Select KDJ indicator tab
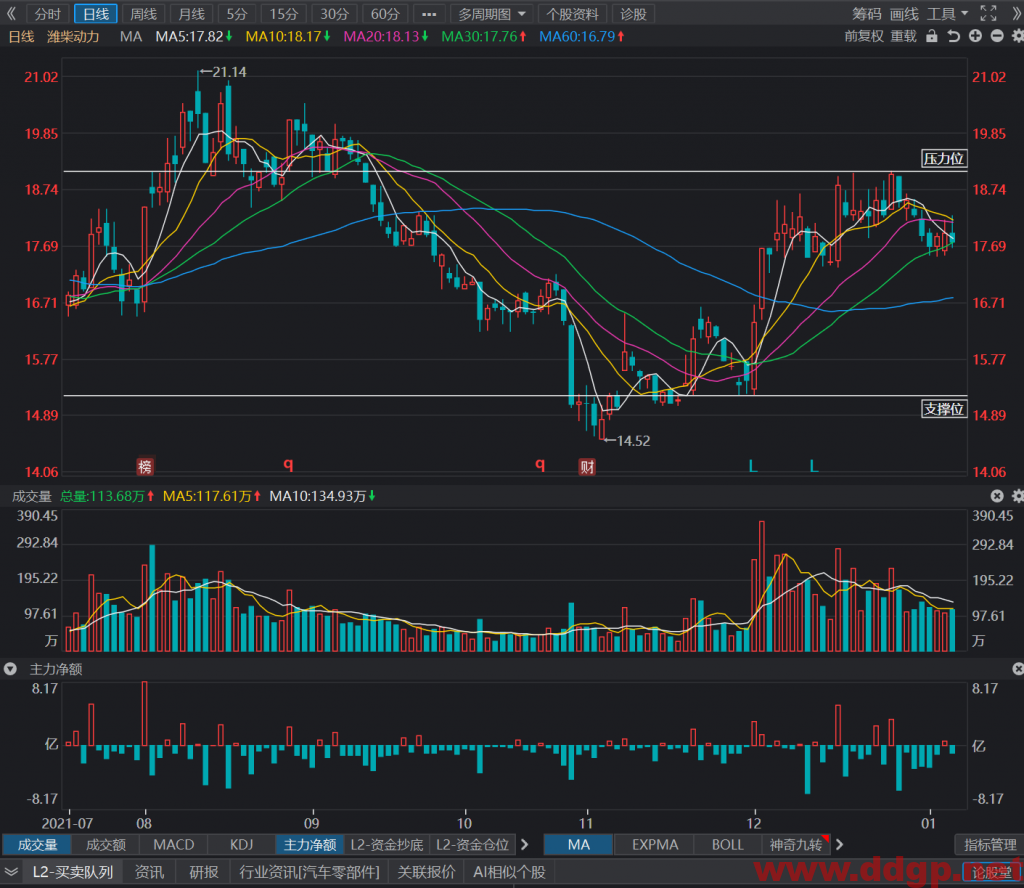This screenshot has width=1024, height=888. [242, 844]
